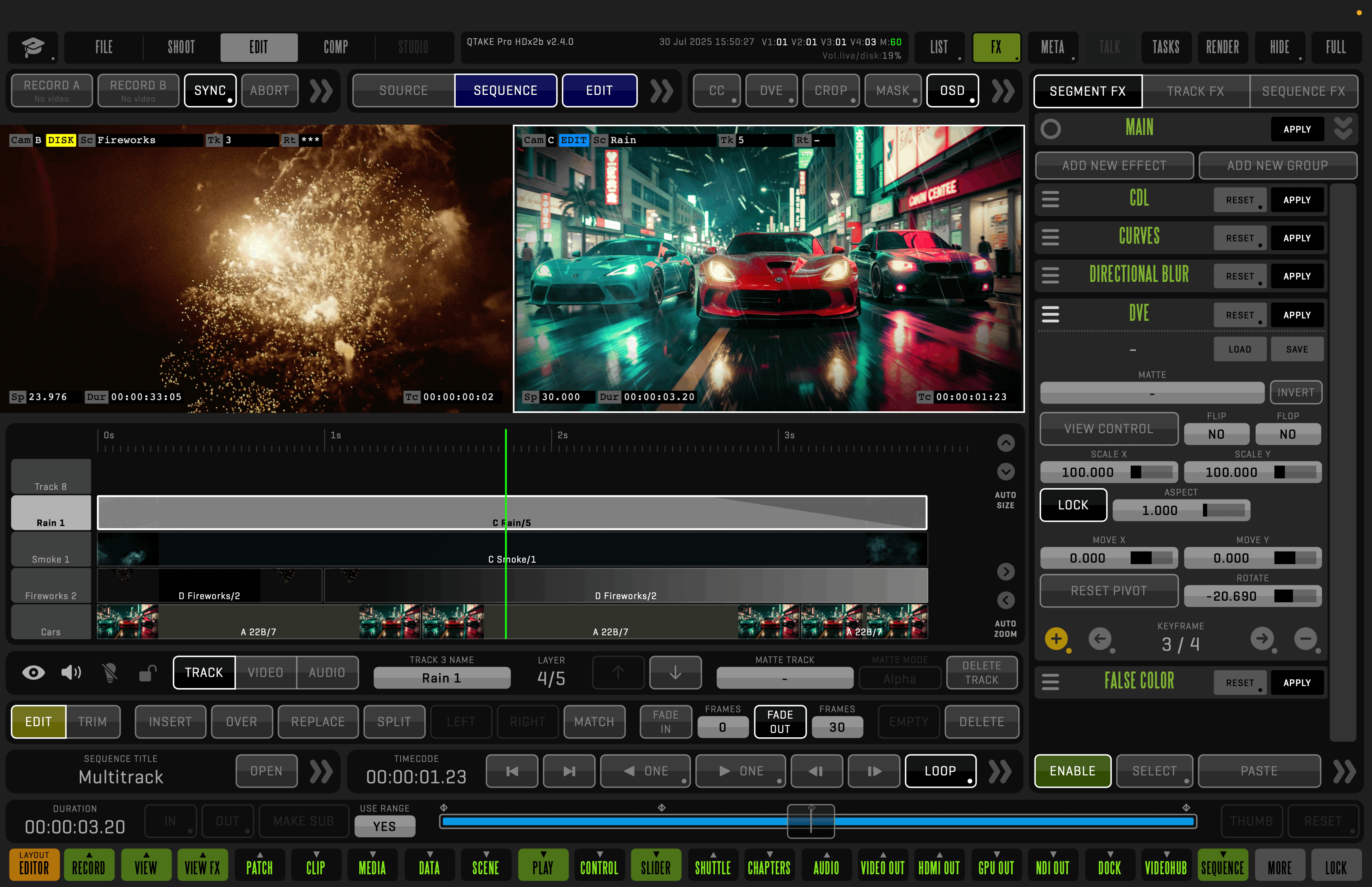Open the COMP menu tab
Screen dimensions: 1372x887
[x=336, y=47]
